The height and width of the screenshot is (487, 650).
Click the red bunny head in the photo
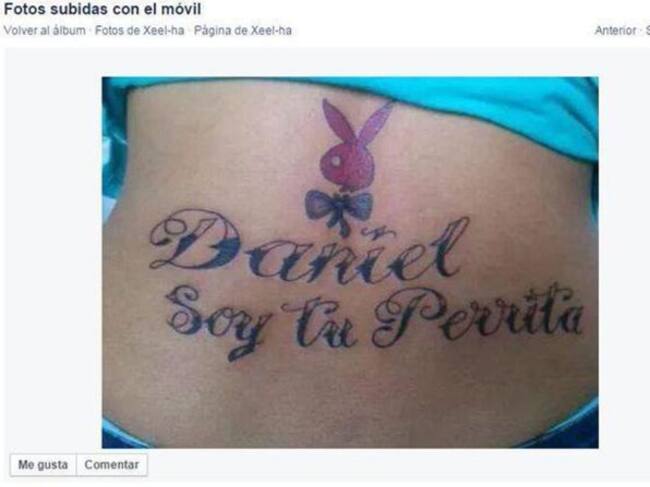pos(347,165)
